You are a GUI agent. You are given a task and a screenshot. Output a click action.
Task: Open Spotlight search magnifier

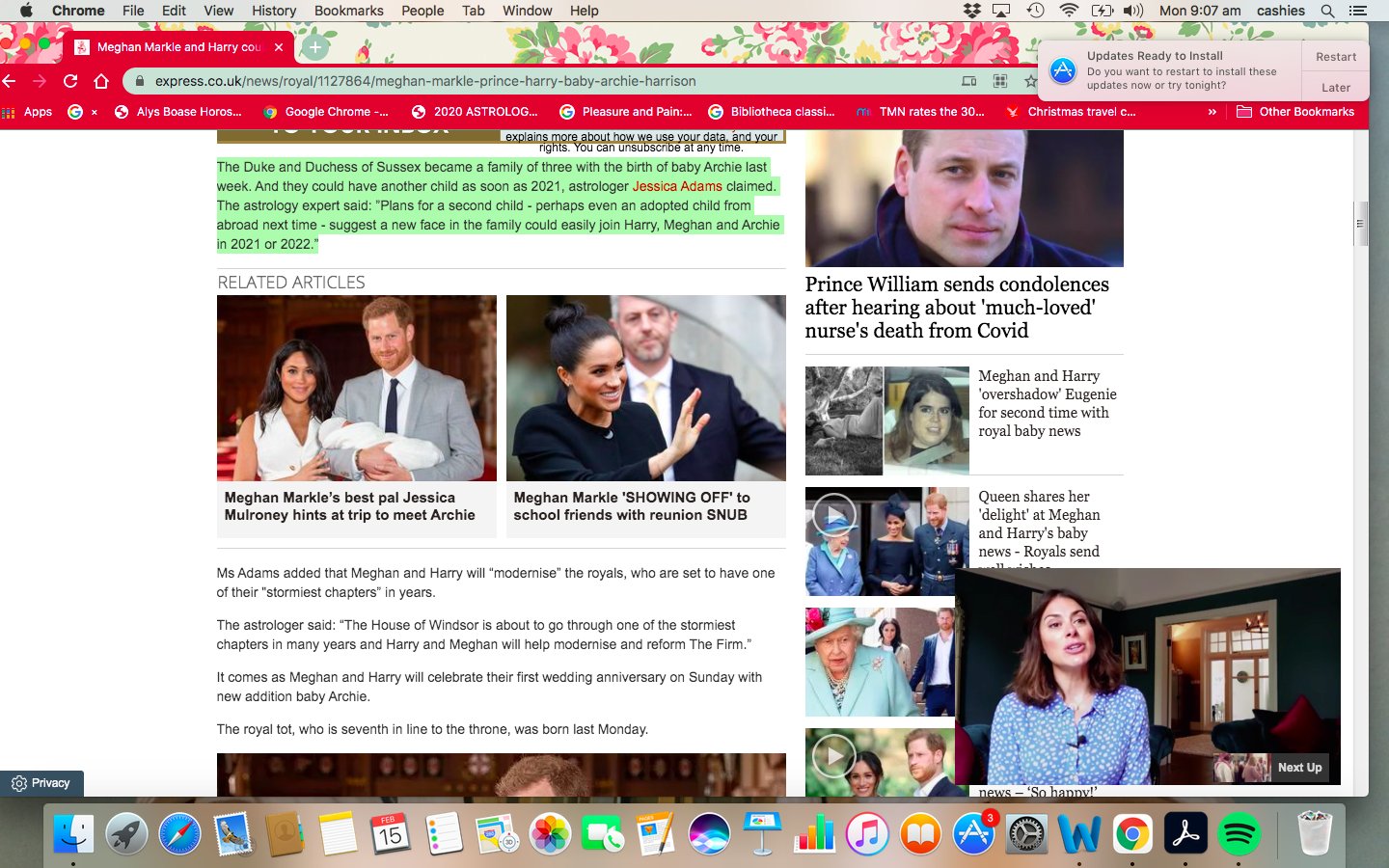click(1327, 11)
